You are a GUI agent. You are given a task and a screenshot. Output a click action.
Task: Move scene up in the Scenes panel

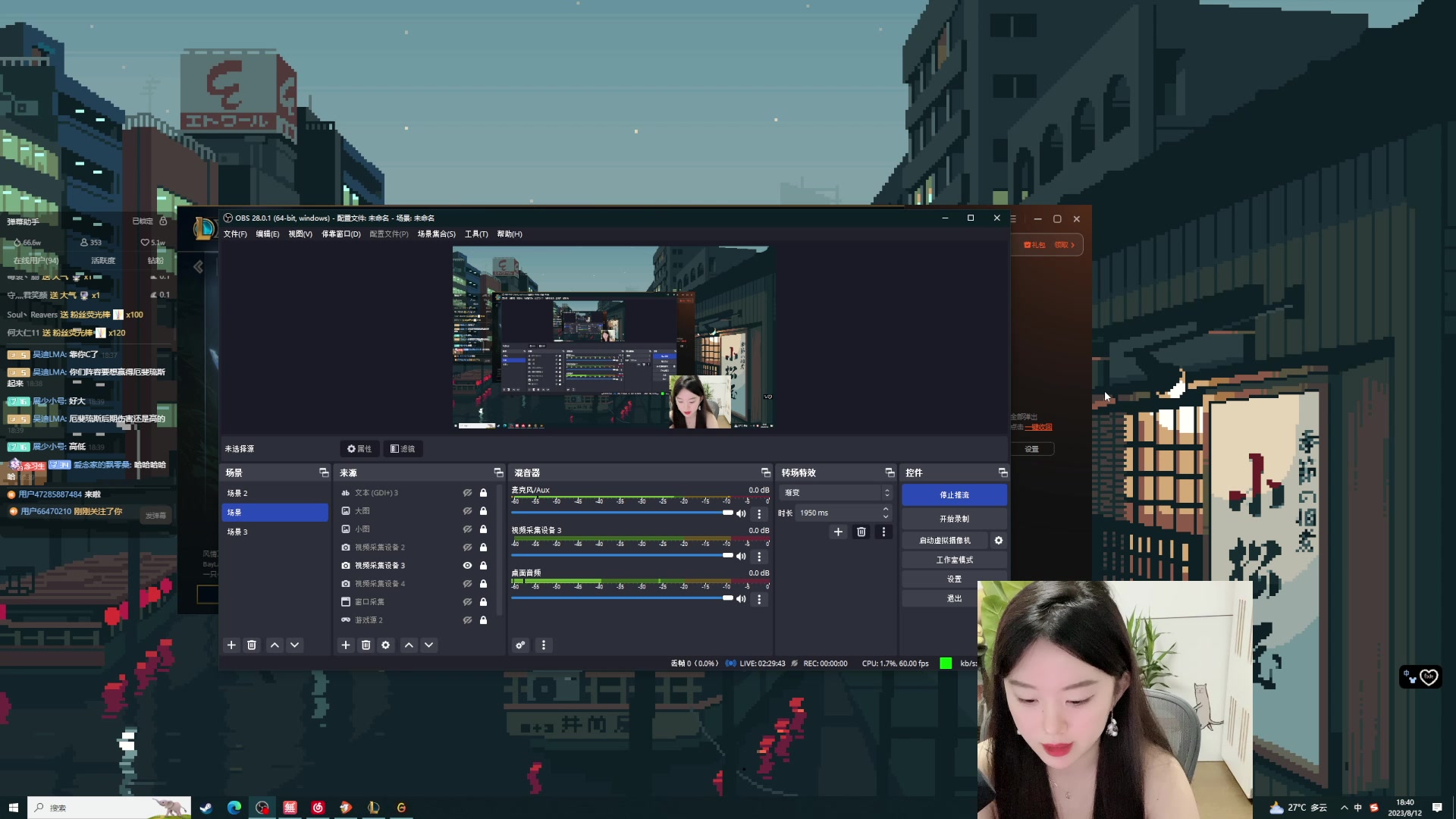[275, 645]
